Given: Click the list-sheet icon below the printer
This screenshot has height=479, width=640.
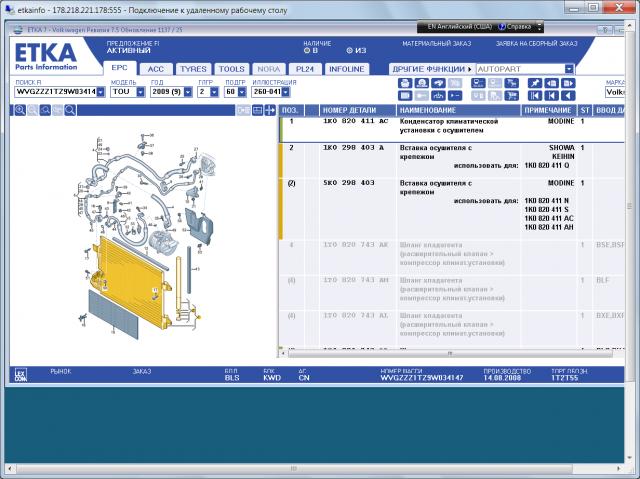Looking at the screenshot, I should coord(405,96).
